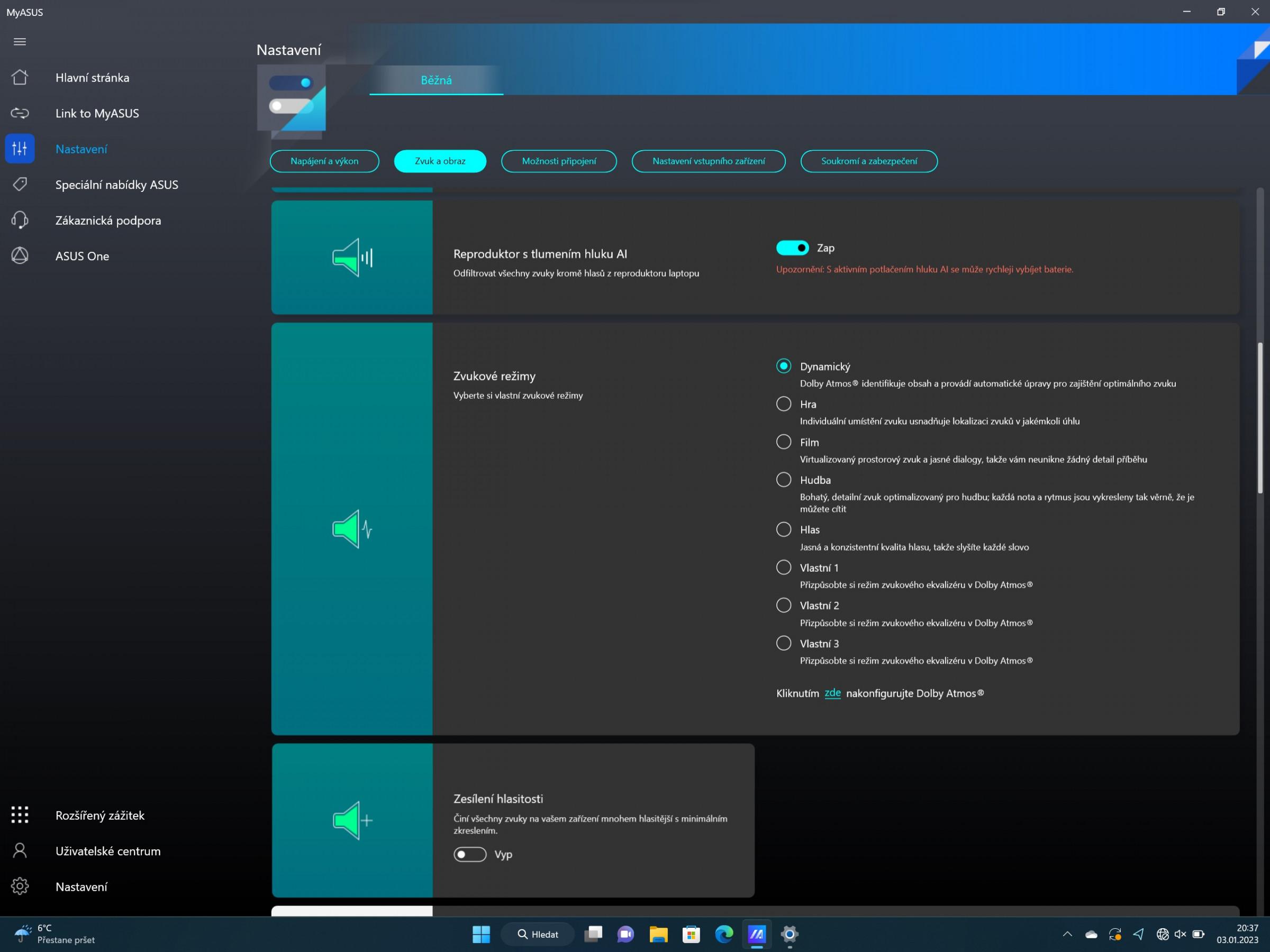
Task: Click the vertical scrollbar thumb
Action: tap(1260, 417)
